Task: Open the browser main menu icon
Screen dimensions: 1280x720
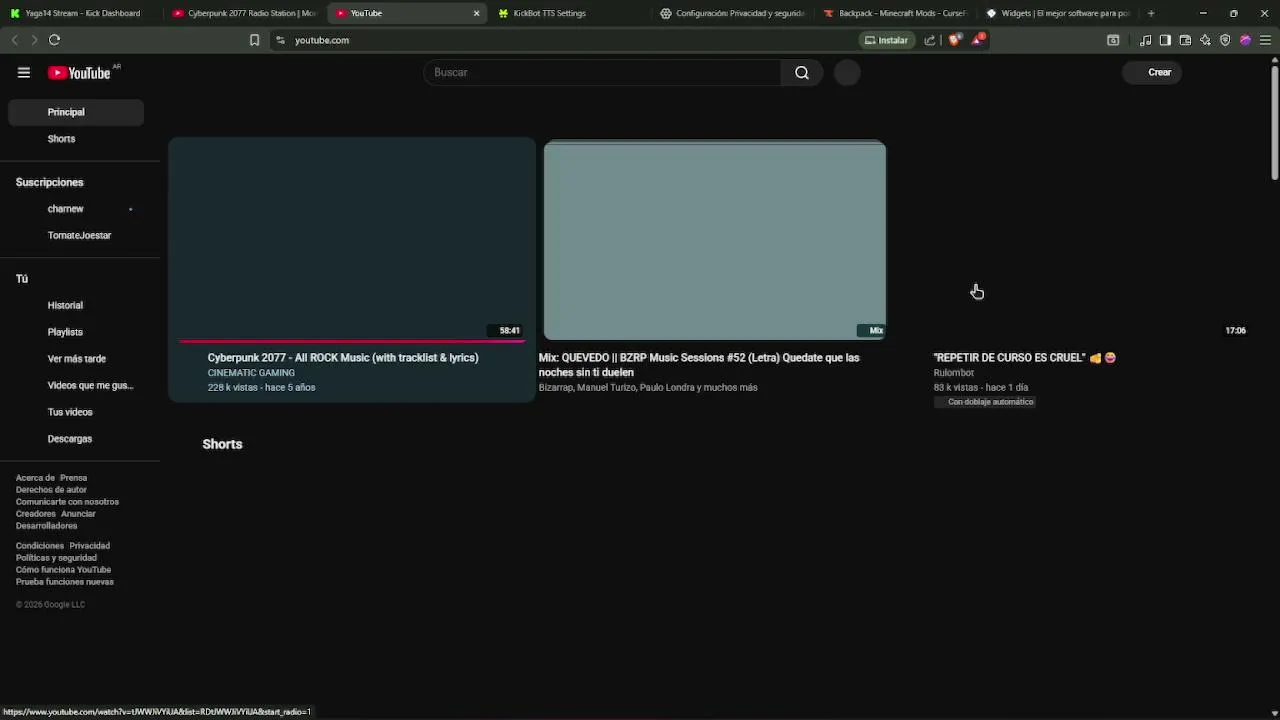Action: pyautogui.click(x=1265, y=40)
